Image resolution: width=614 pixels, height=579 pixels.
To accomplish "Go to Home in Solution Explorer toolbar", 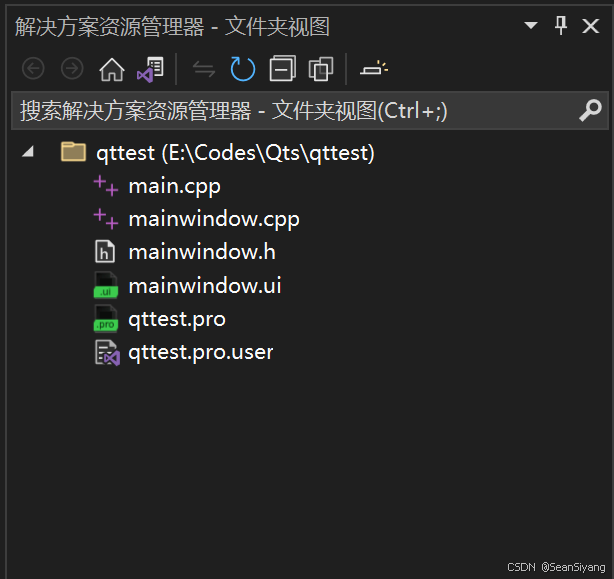I will (112, 69).
